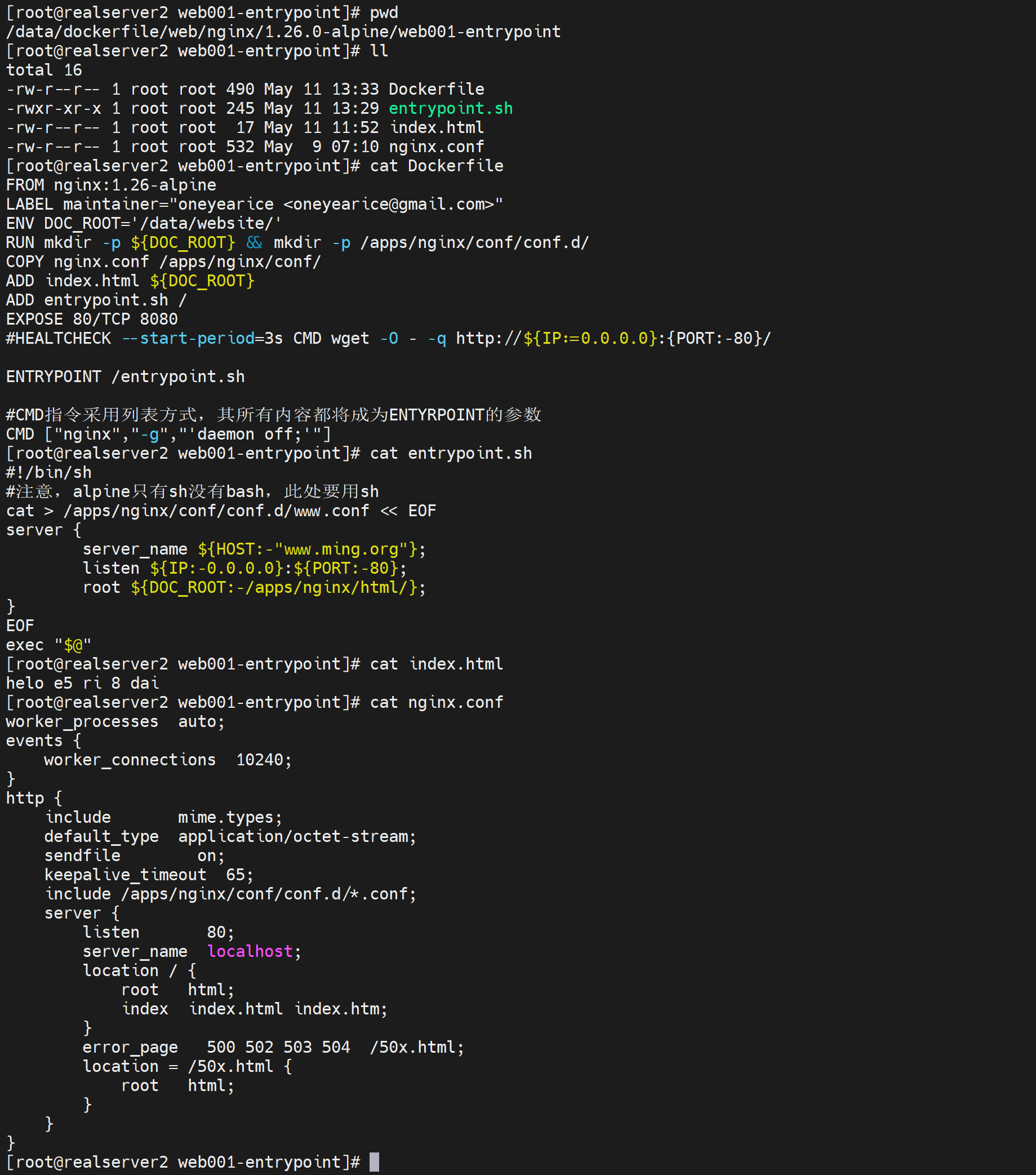Screen dimensions: 1036x1175
Task: Click the ENTRYPOINT /entrypoint.sh line
Action: click(x=125, y=376)
